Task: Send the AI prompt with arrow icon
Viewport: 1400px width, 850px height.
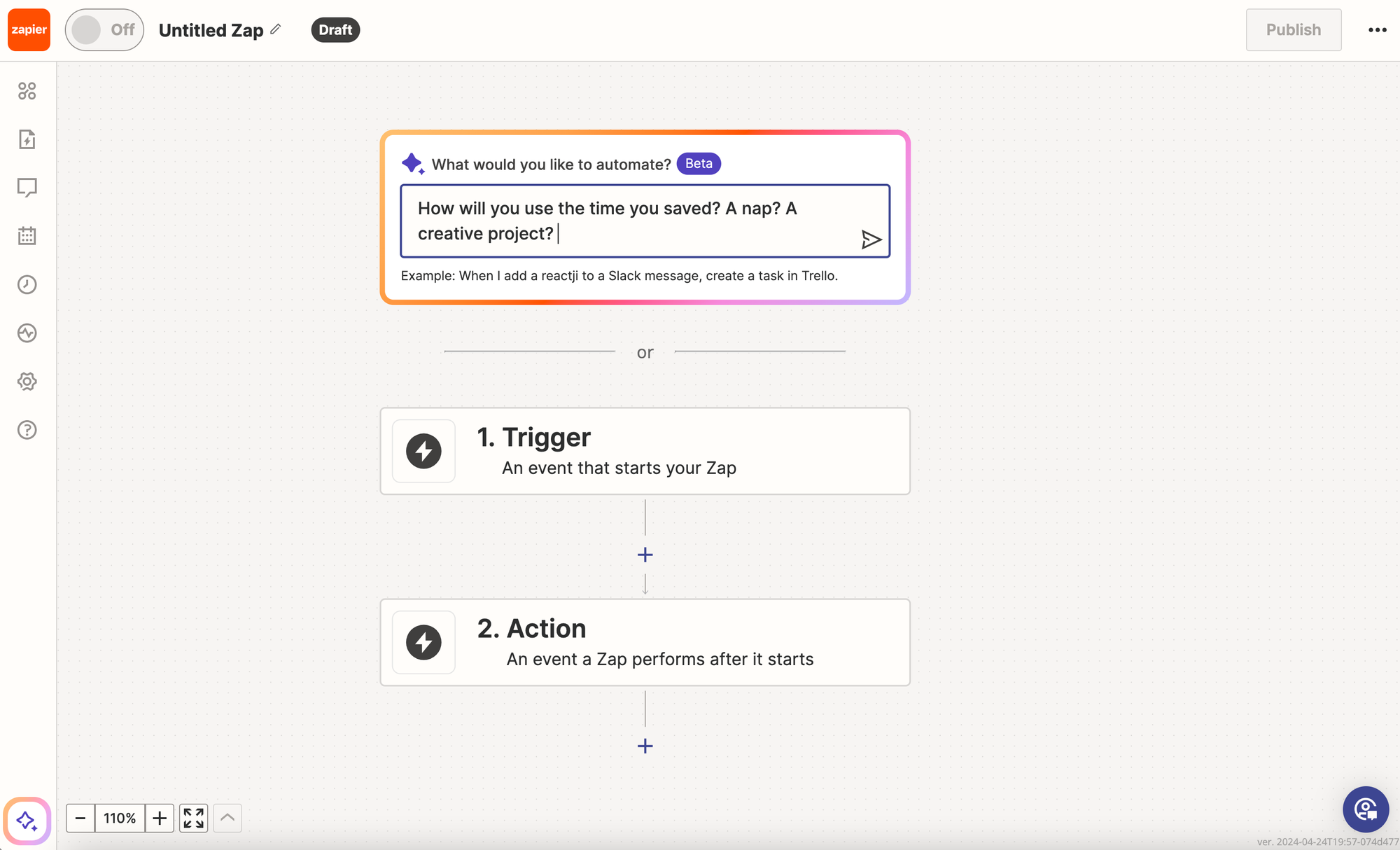Action: pyautogui.click(x=871, y=240)
